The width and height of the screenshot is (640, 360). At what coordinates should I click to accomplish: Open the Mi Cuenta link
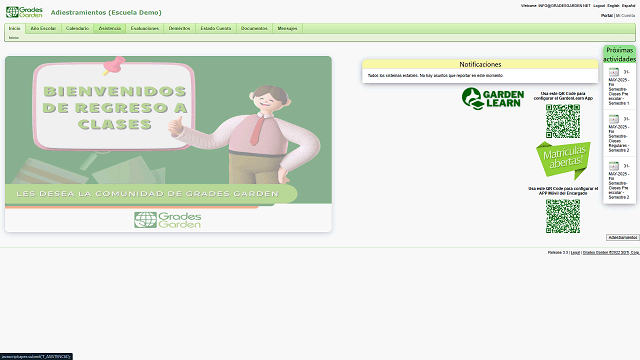pos(625,16)
